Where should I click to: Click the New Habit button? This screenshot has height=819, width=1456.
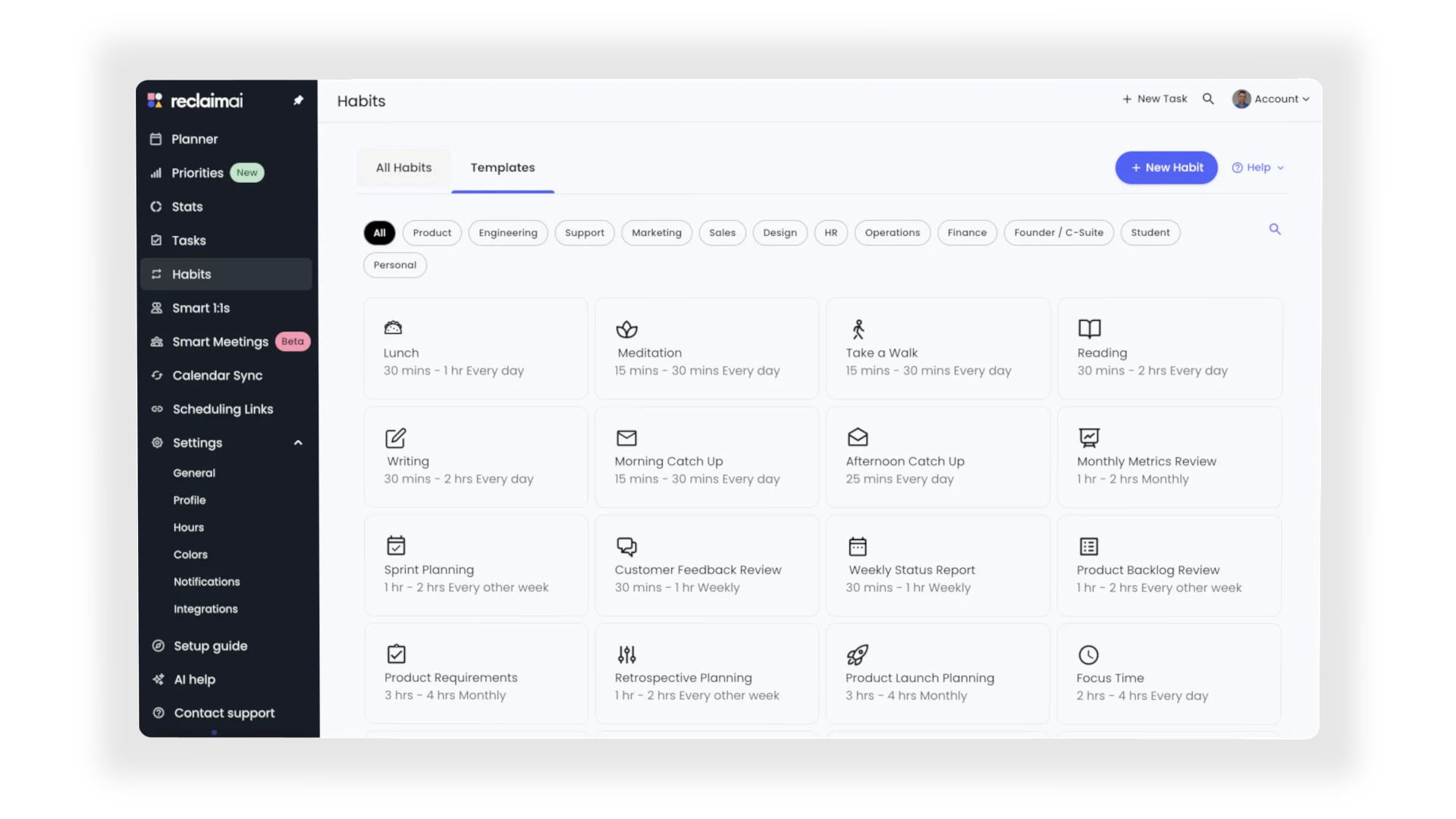pos(1166,168)
